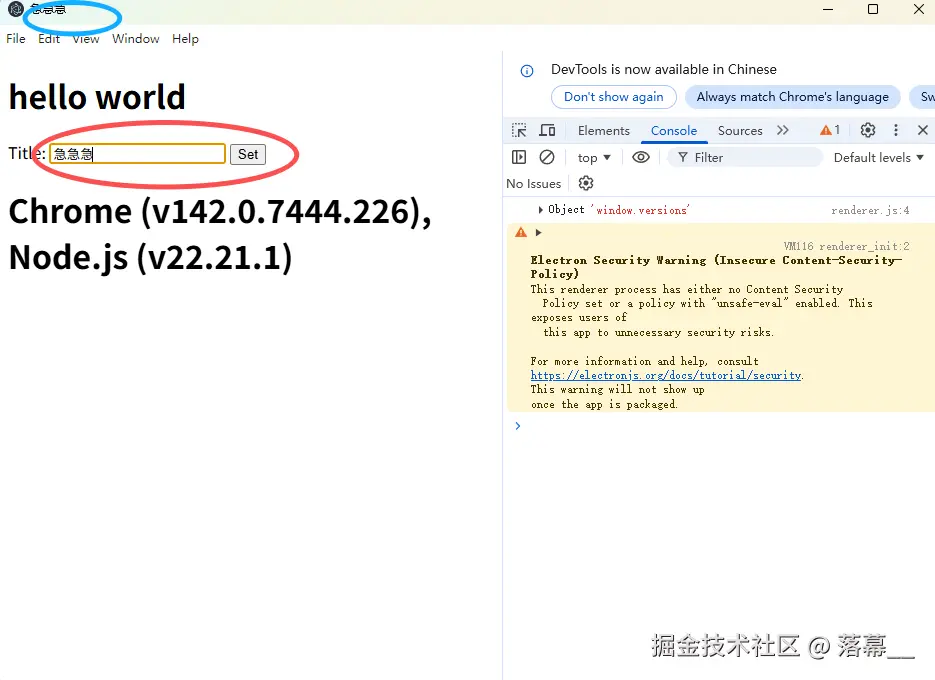Click the warning count indicator icon
This screenshot has height=680, width=935.
click(x=830, y=130)
